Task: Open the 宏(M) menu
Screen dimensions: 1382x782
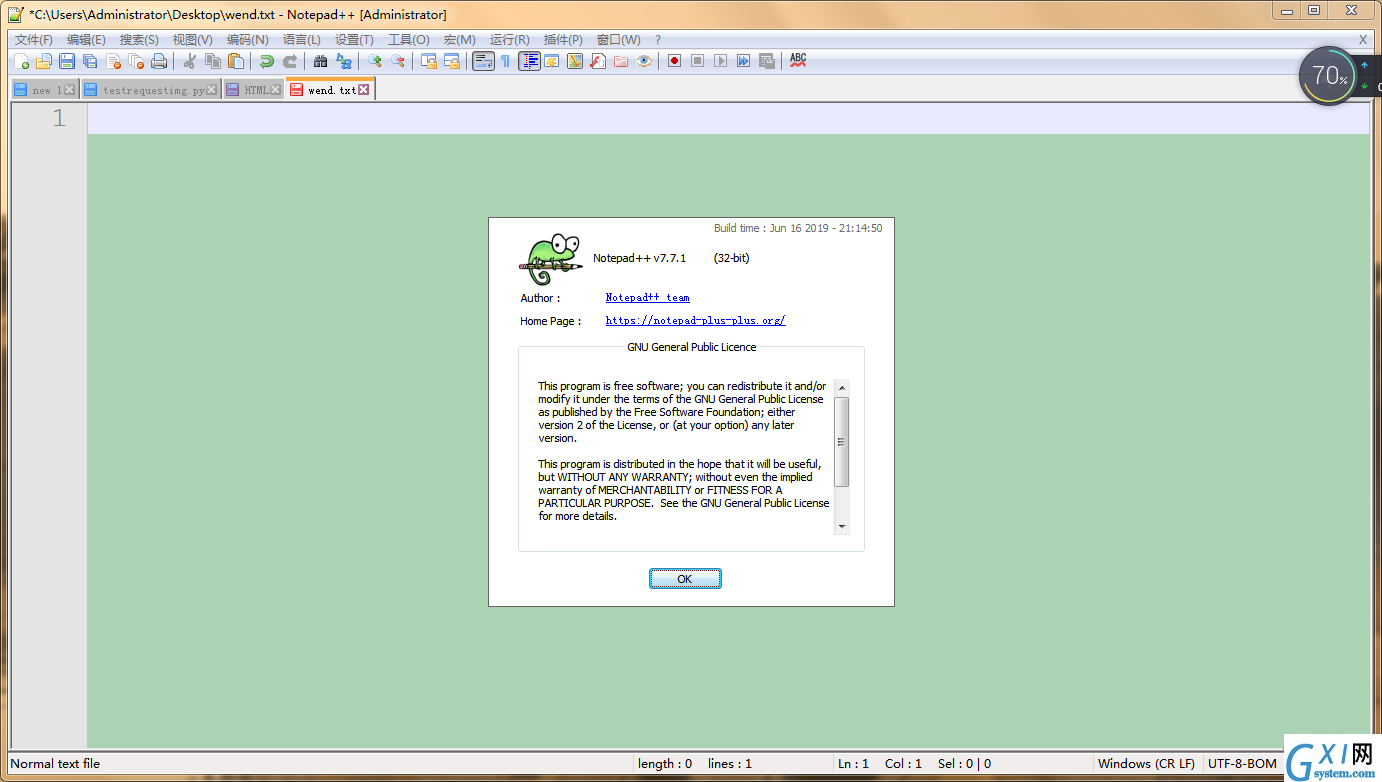Action: point(460,40)
